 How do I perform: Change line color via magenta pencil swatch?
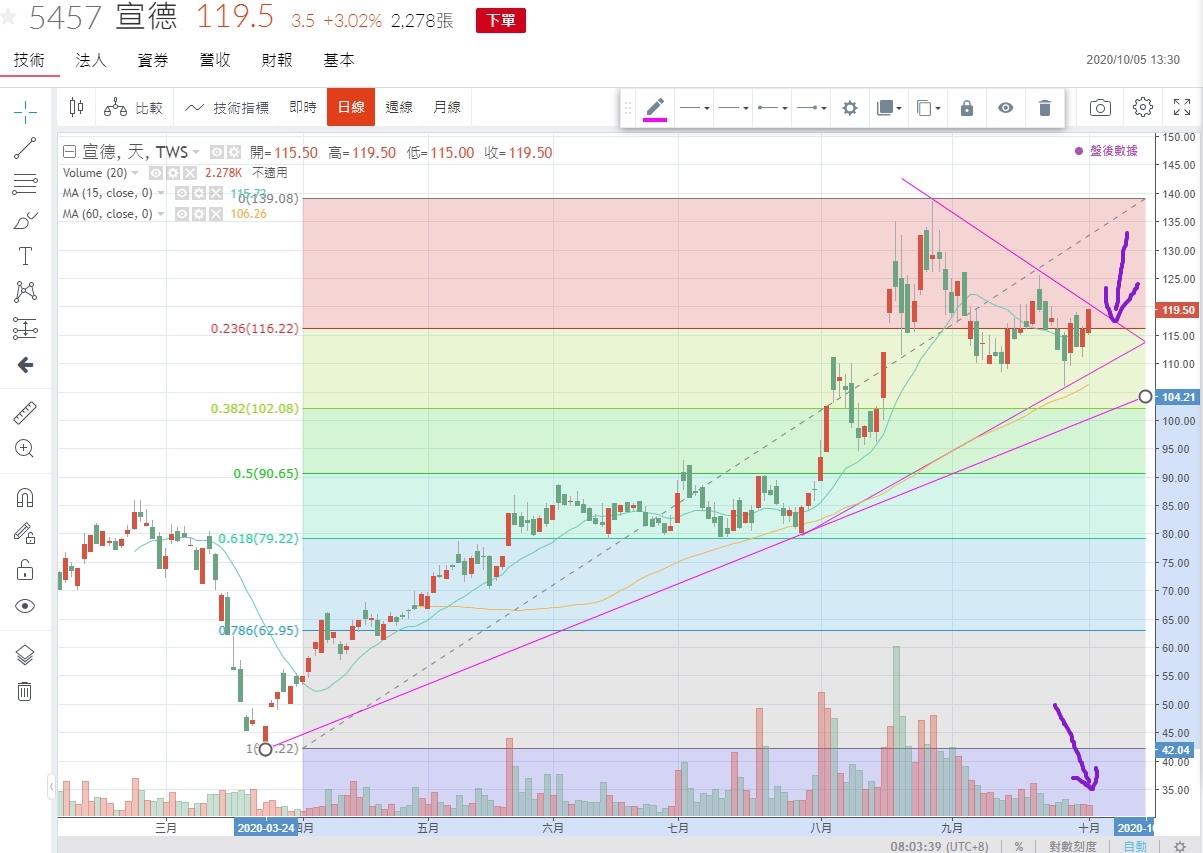coord(655,108)
